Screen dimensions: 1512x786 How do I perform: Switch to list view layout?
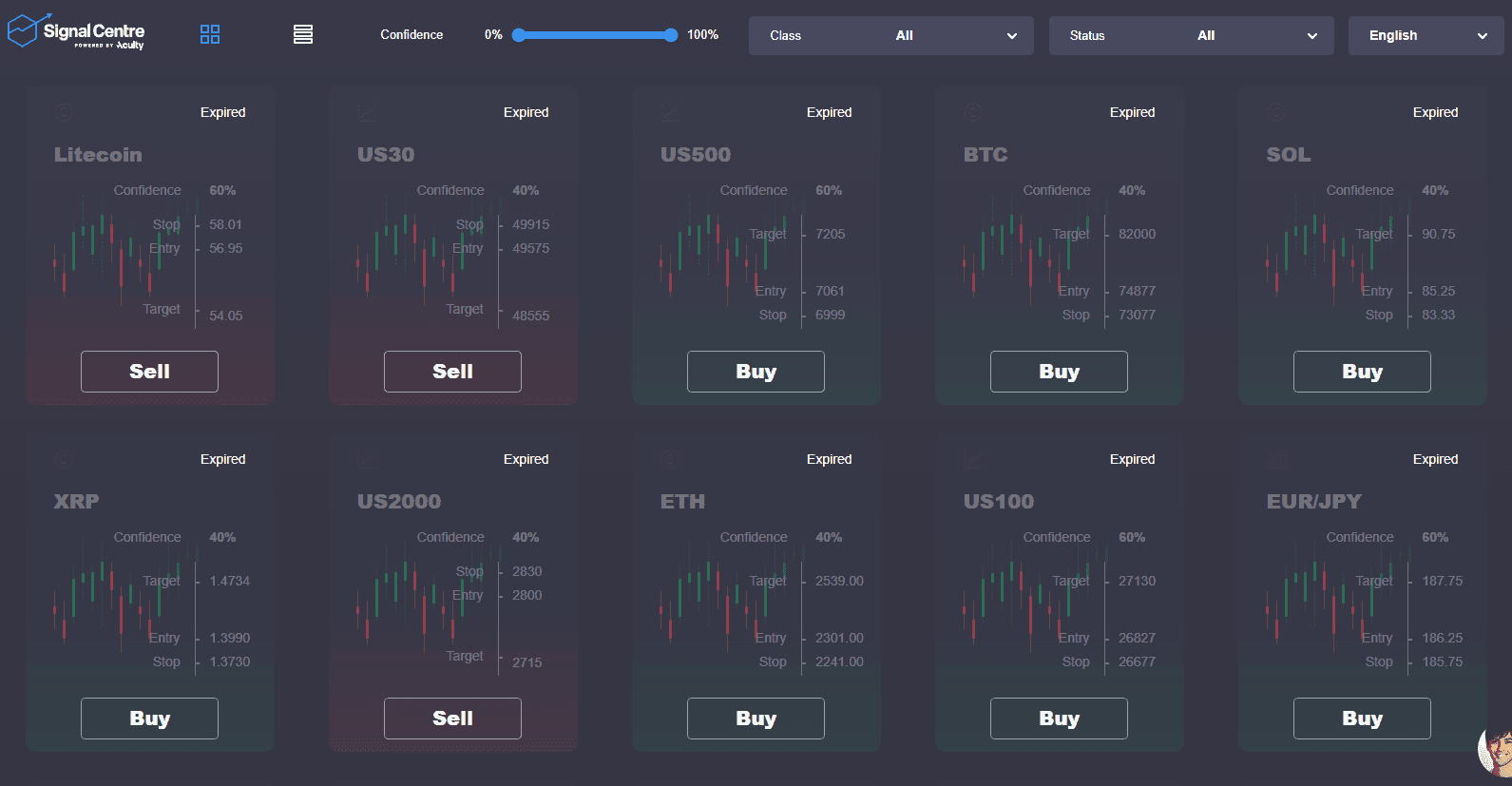[x=303, y=35]
